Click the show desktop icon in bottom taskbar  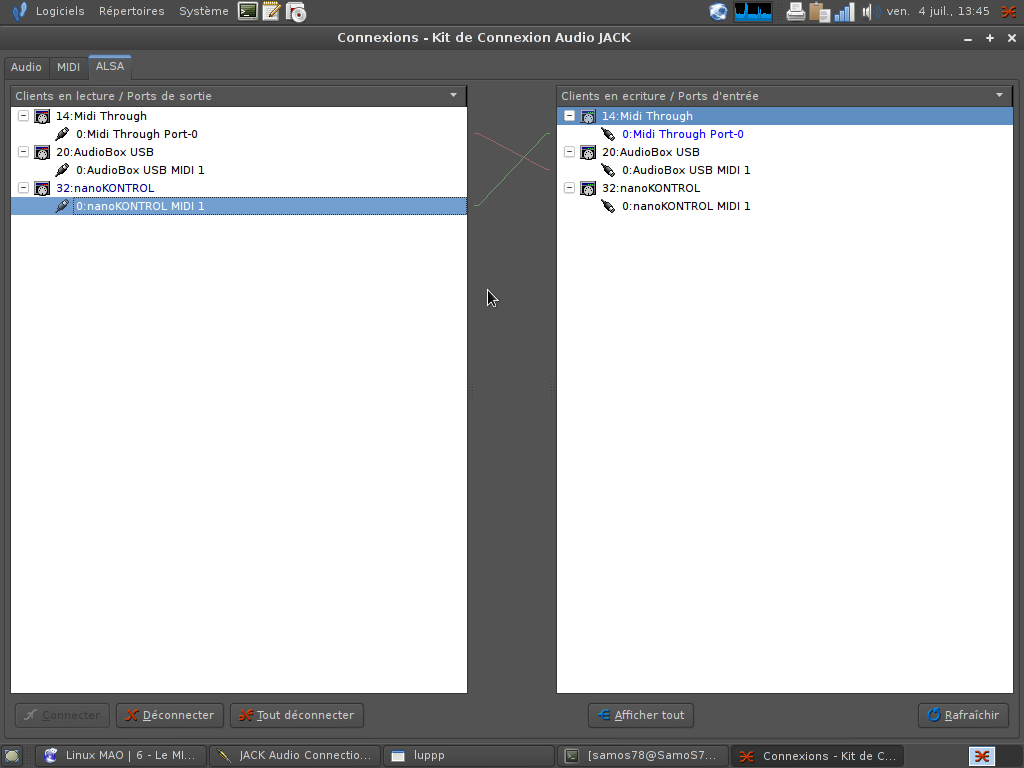point(12,756)
